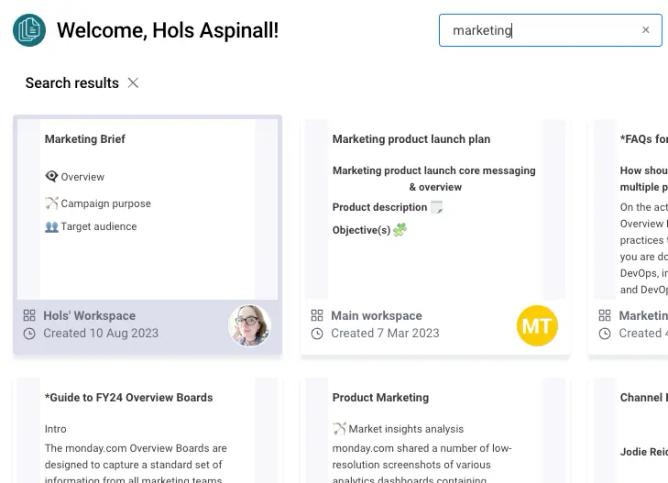Open the Marketing Brief document card
668x483 pixels.
click(x=147, y=235)
